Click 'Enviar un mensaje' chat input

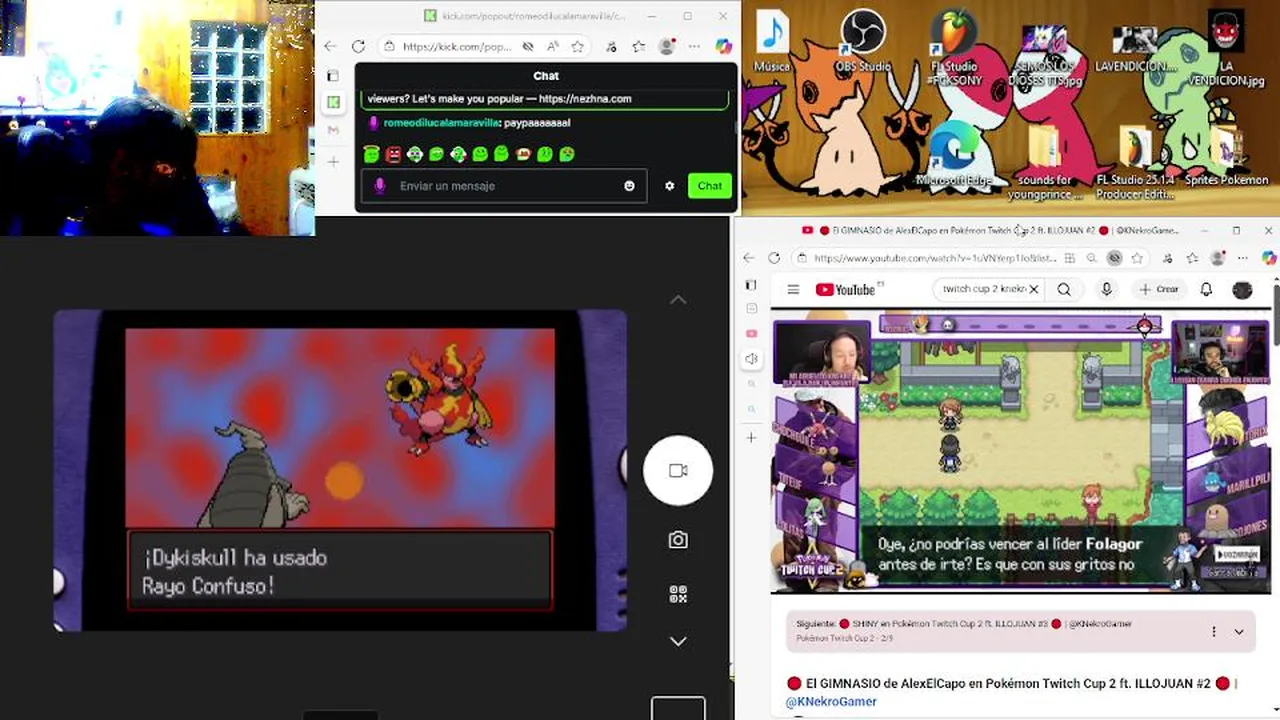503,186
